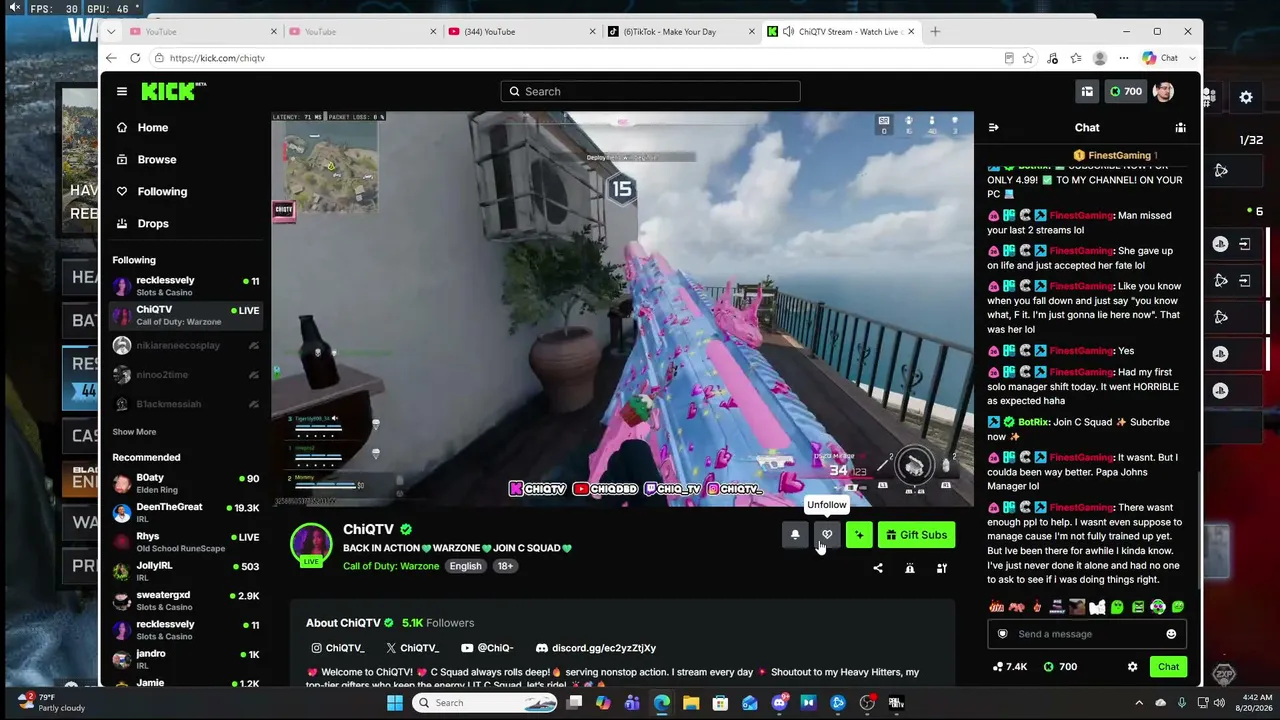This screenshot has height=720, width=1280.
Task: Open the Kick dashboard icon beside 700
Action: 1087,91
